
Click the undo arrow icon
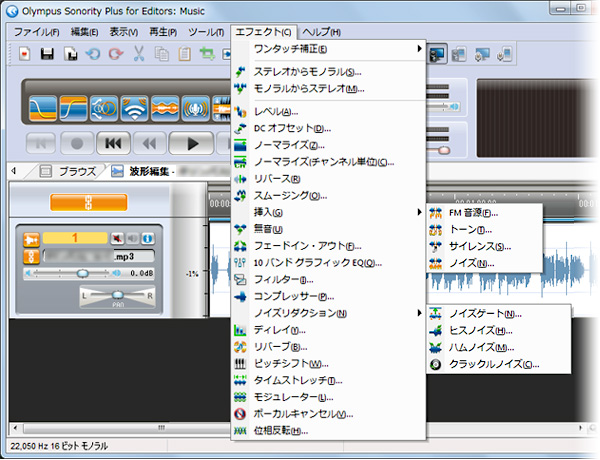point(93,54)
